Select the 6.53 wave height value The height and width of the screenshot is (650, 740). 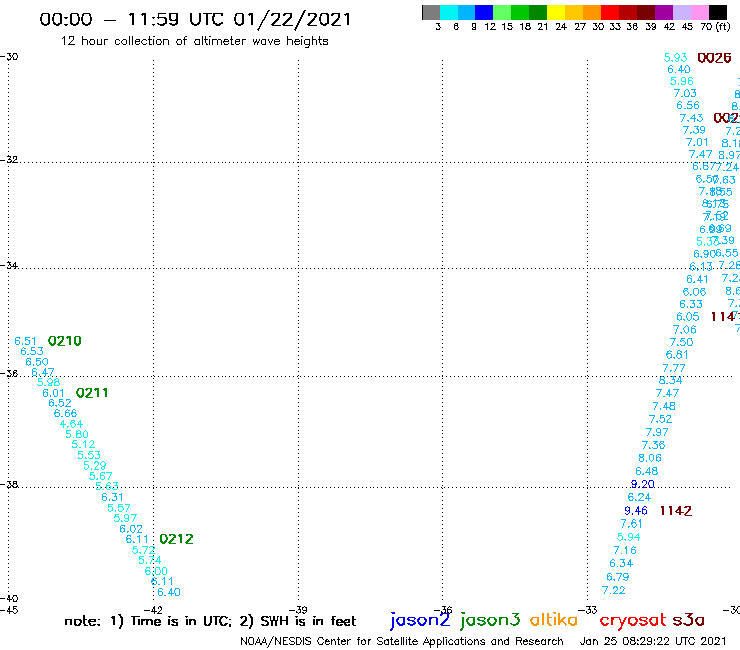click(x=32, y=352)
